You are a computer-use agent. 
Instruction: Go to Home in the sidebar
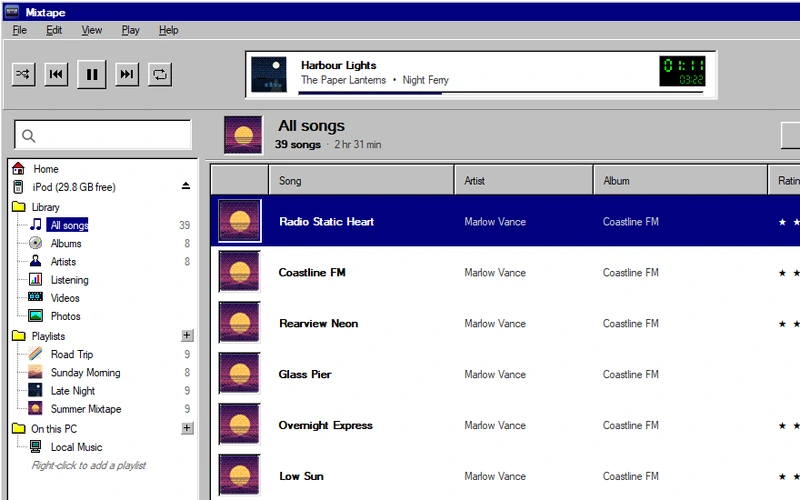click(x=46, y=169)
